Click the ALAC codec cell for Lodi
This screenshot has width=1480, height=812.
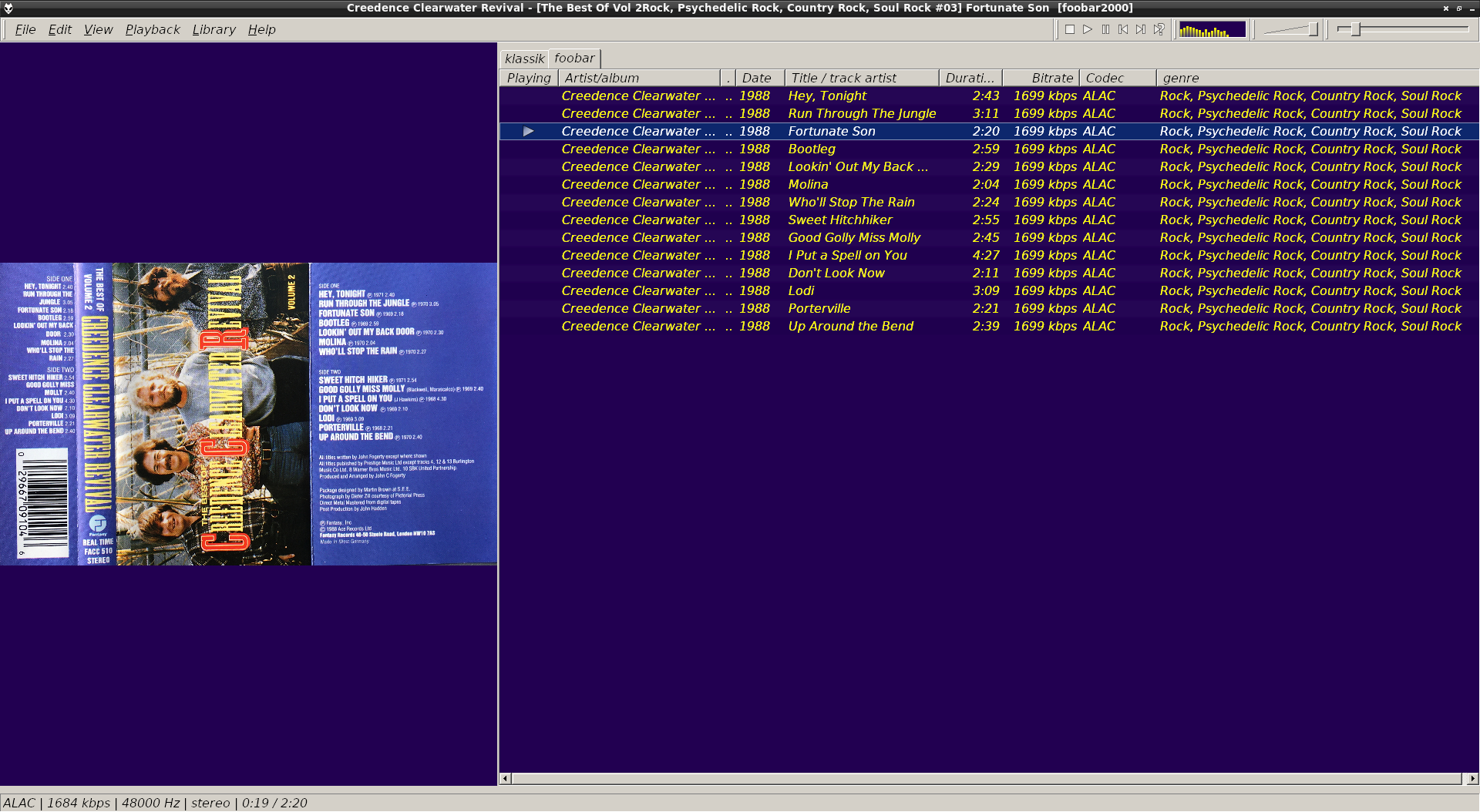tap(1099, 290)
